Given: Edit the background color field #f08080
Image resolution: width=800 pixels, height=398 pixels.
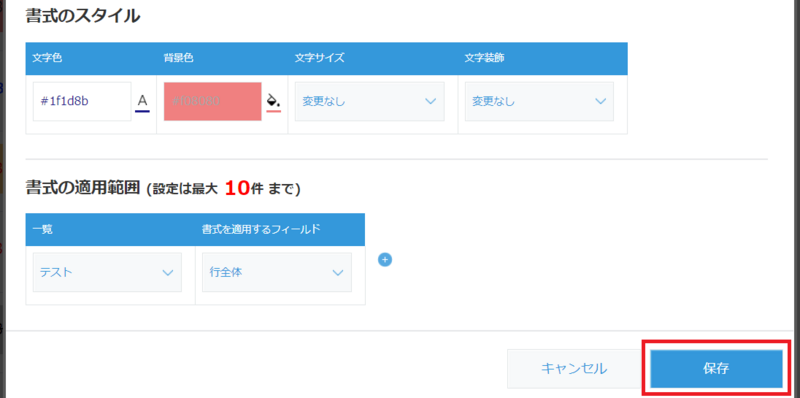Looking at the screenshot, I should 213,102.
